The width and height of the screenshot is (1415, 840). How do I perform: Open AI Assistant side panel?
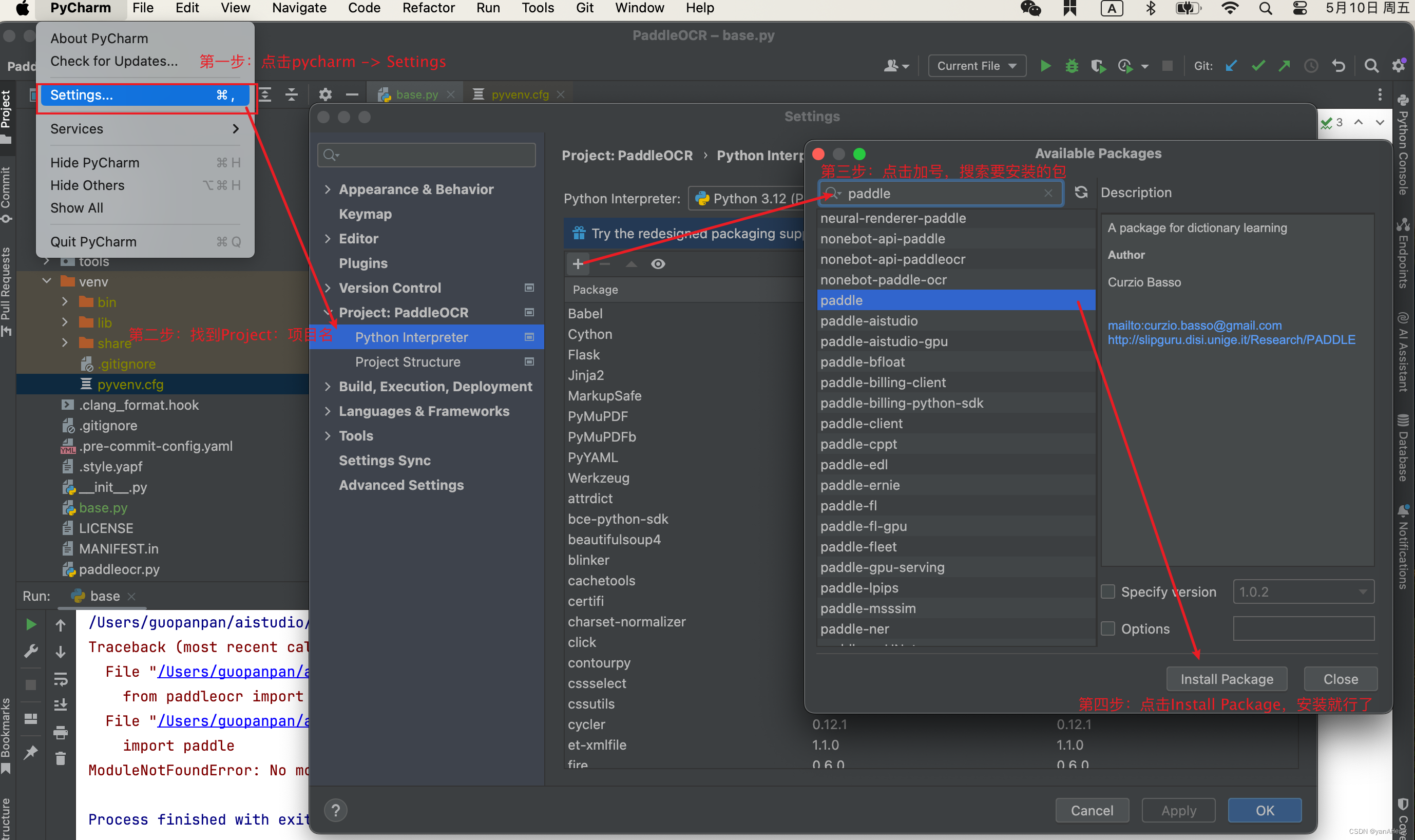(x=1403, y=351)
